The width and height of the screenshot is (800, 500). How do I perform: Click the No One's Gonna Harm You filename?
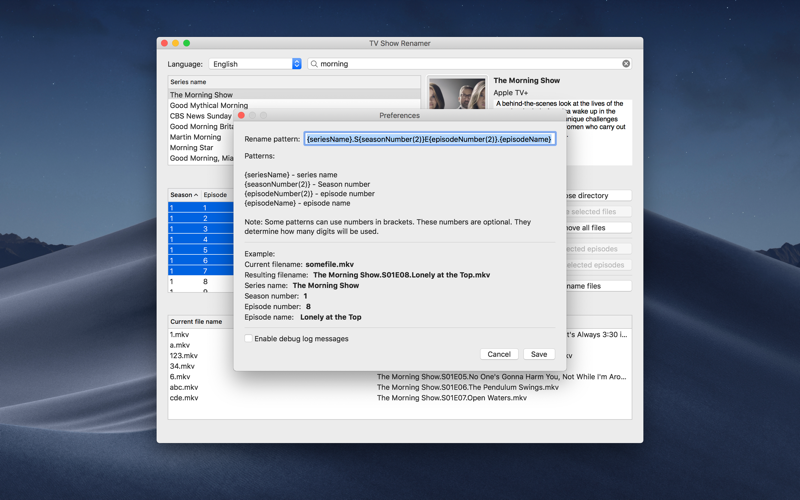point(502,377)
